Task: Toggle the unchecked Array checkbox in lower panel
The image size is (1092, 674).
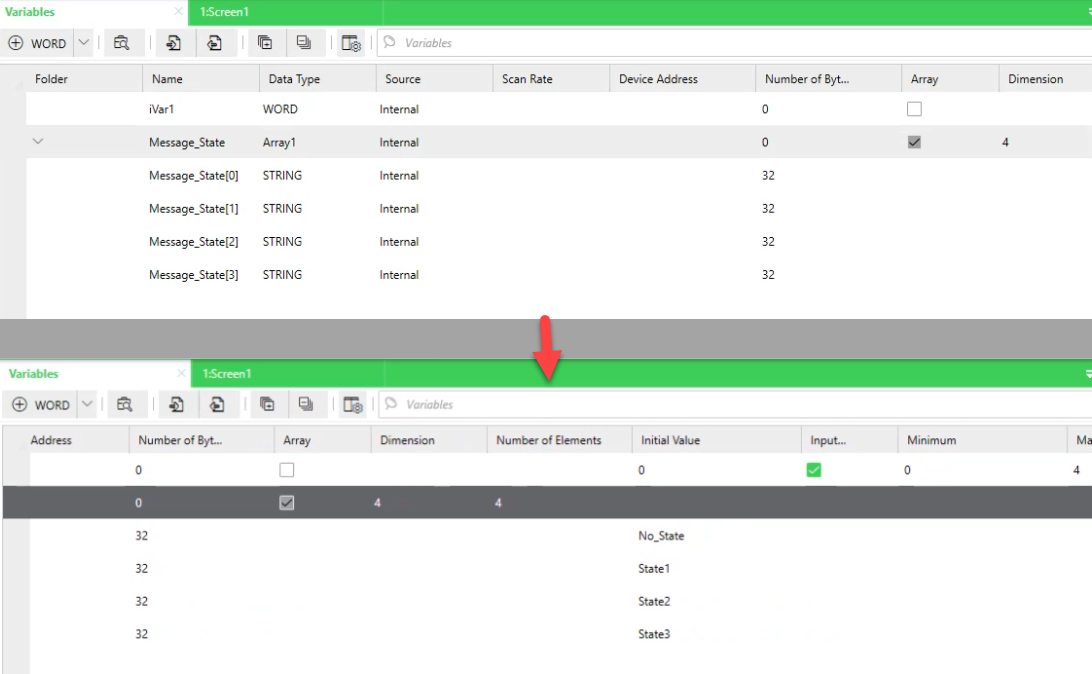Action: click(x=286, y=470)
